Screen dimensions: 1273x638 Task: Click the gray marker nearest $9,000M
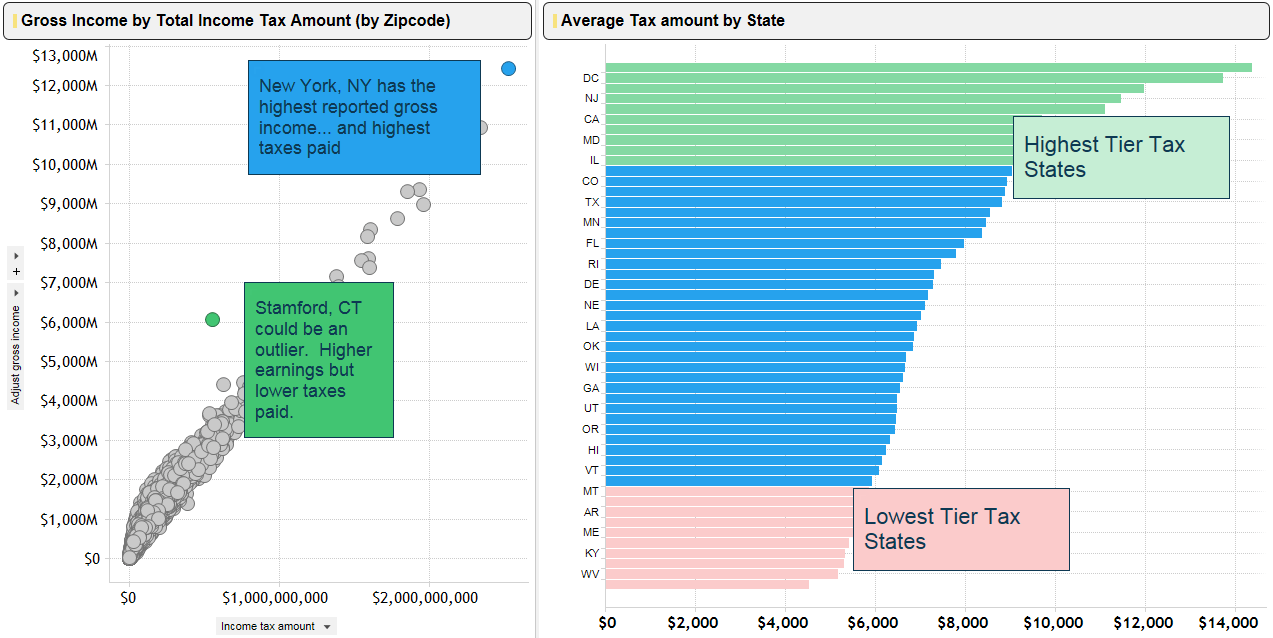pos(423,204)
